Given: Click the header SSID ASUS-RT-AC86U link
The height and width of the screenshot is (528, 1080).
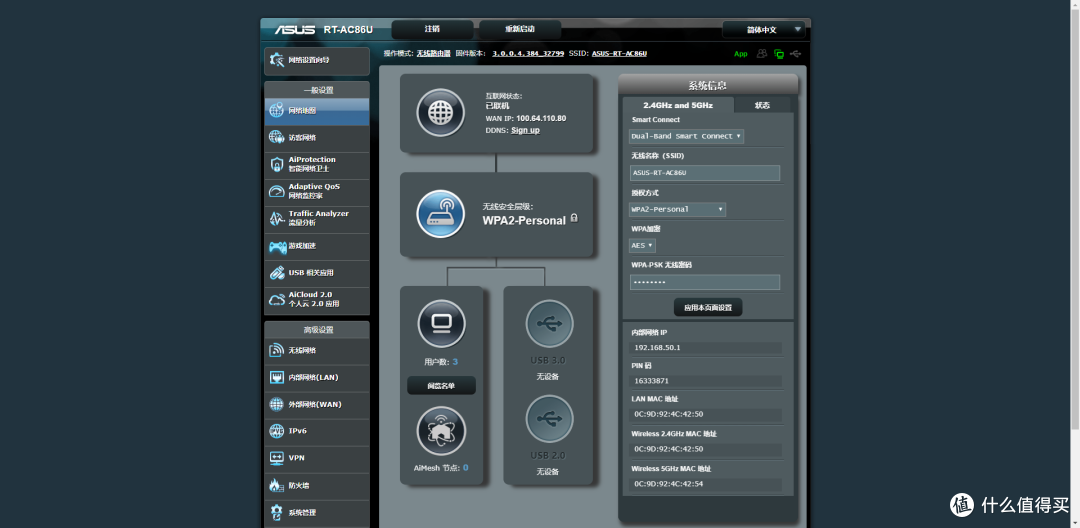Looking at the screenshot, I should pyautogui.click(x=619, y=53).
